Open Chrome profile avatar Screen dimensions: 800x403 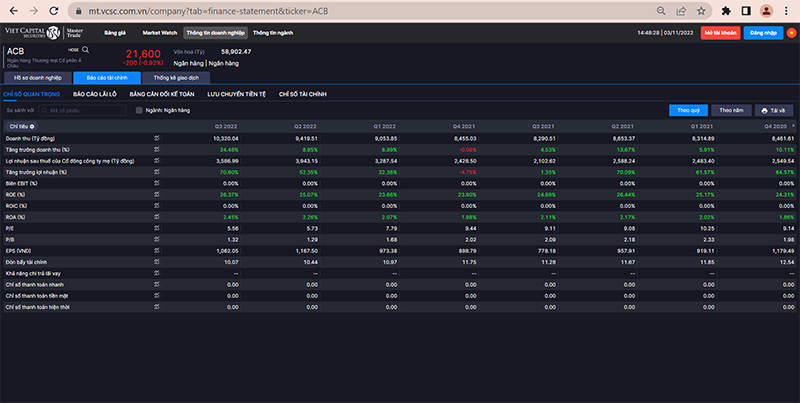[x=766, y=11]
